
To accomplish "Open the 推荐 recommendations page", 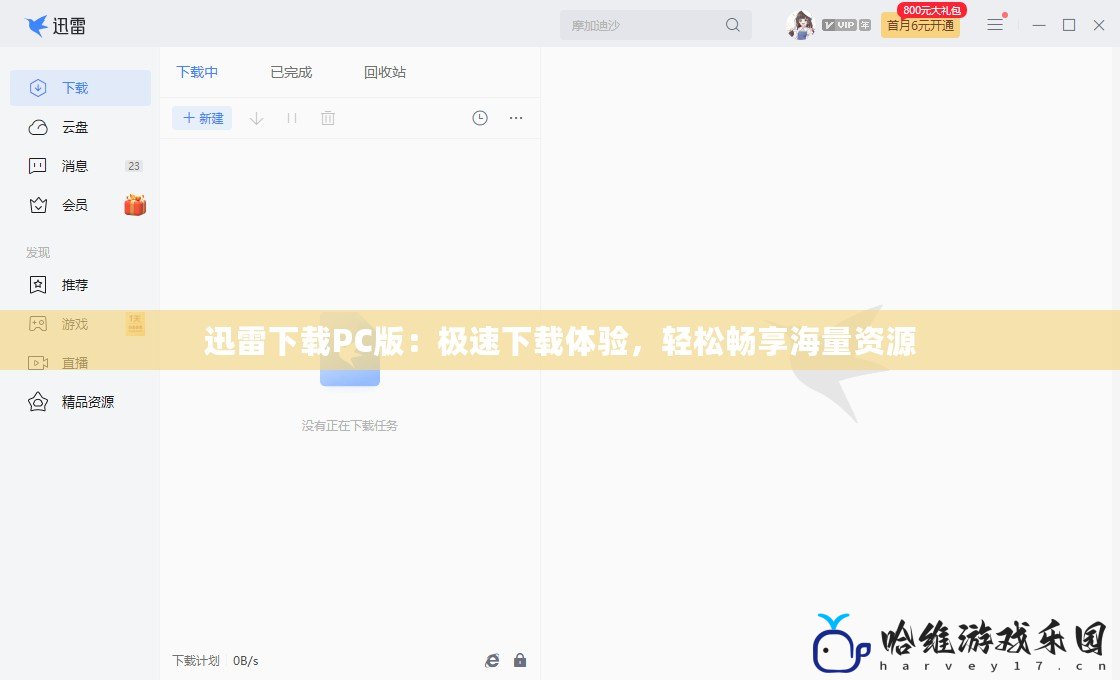I will 81,285.
